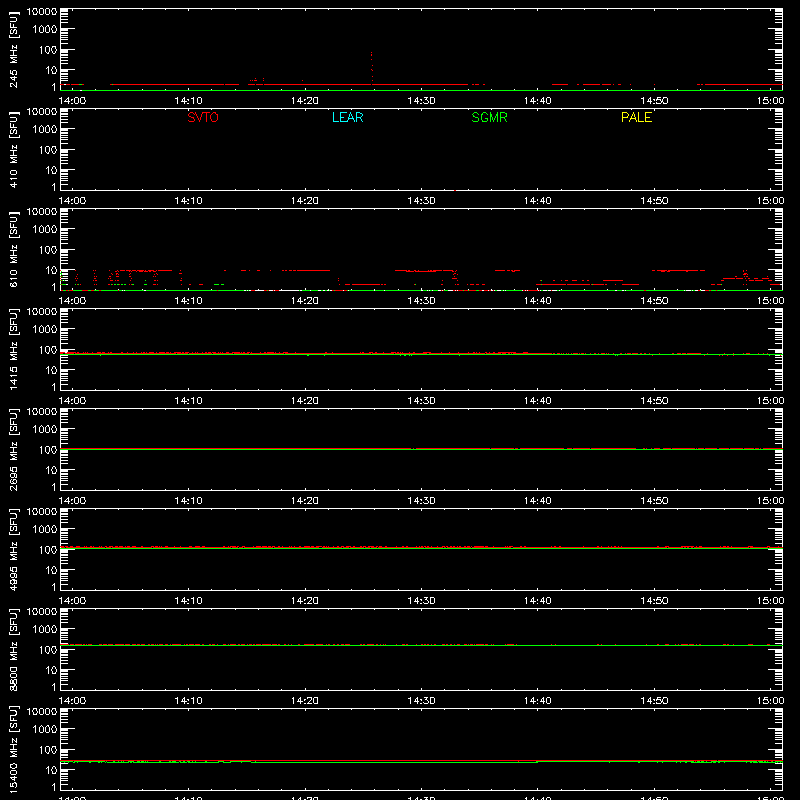Viewport: 800px width, 800px height.
Task: Select the 410 MHz [SFU] axis label
Action: pos(13,149)
